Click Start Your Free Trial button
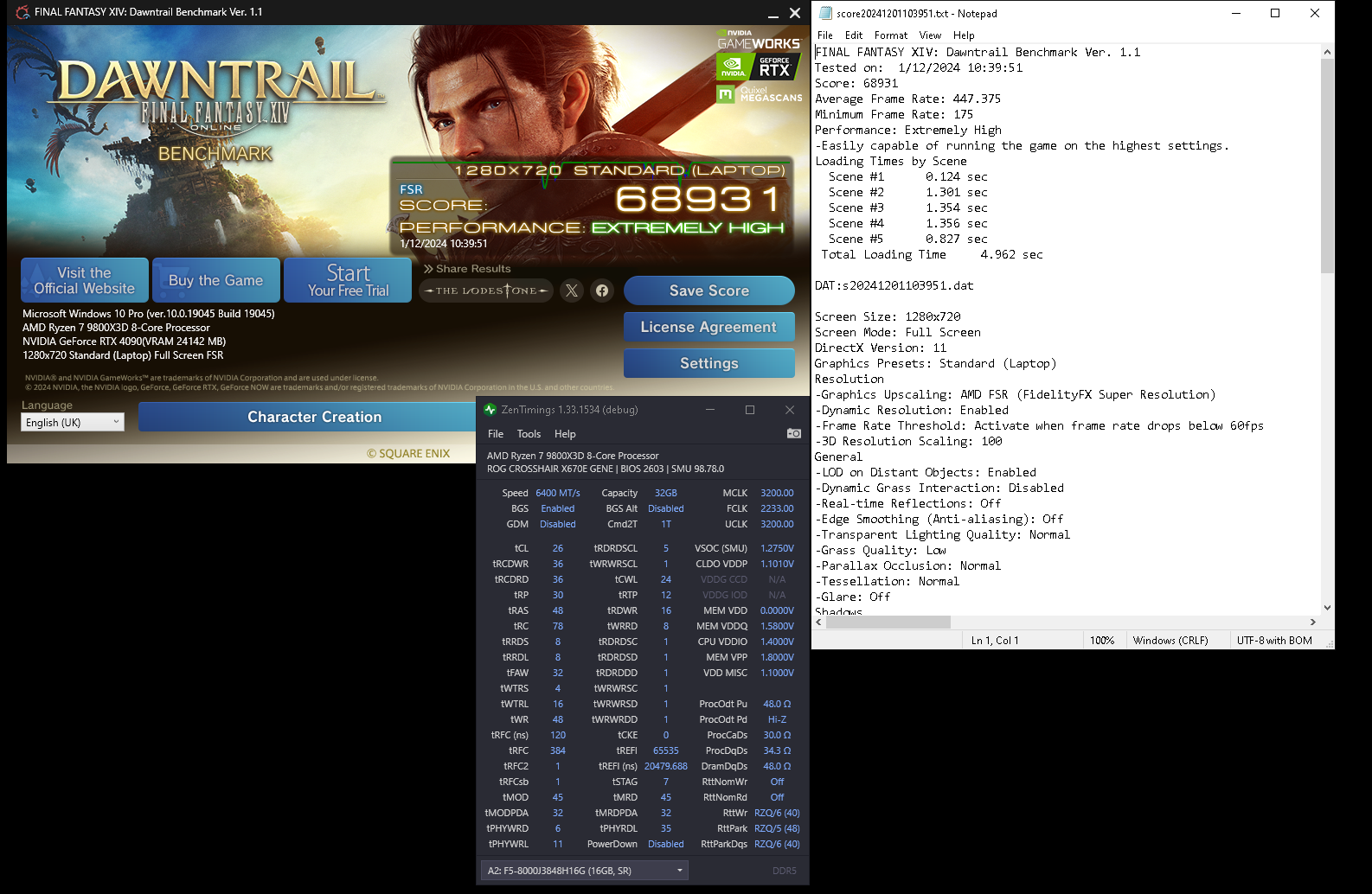The width and height of the screenshot is (1372, 894). 348,280
